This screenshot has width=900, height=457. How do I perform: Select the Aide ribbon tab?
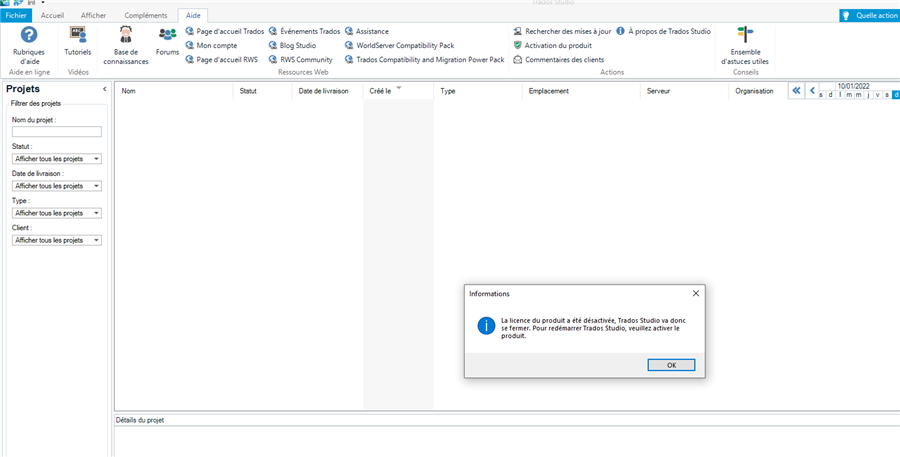(x=193, y=16)
